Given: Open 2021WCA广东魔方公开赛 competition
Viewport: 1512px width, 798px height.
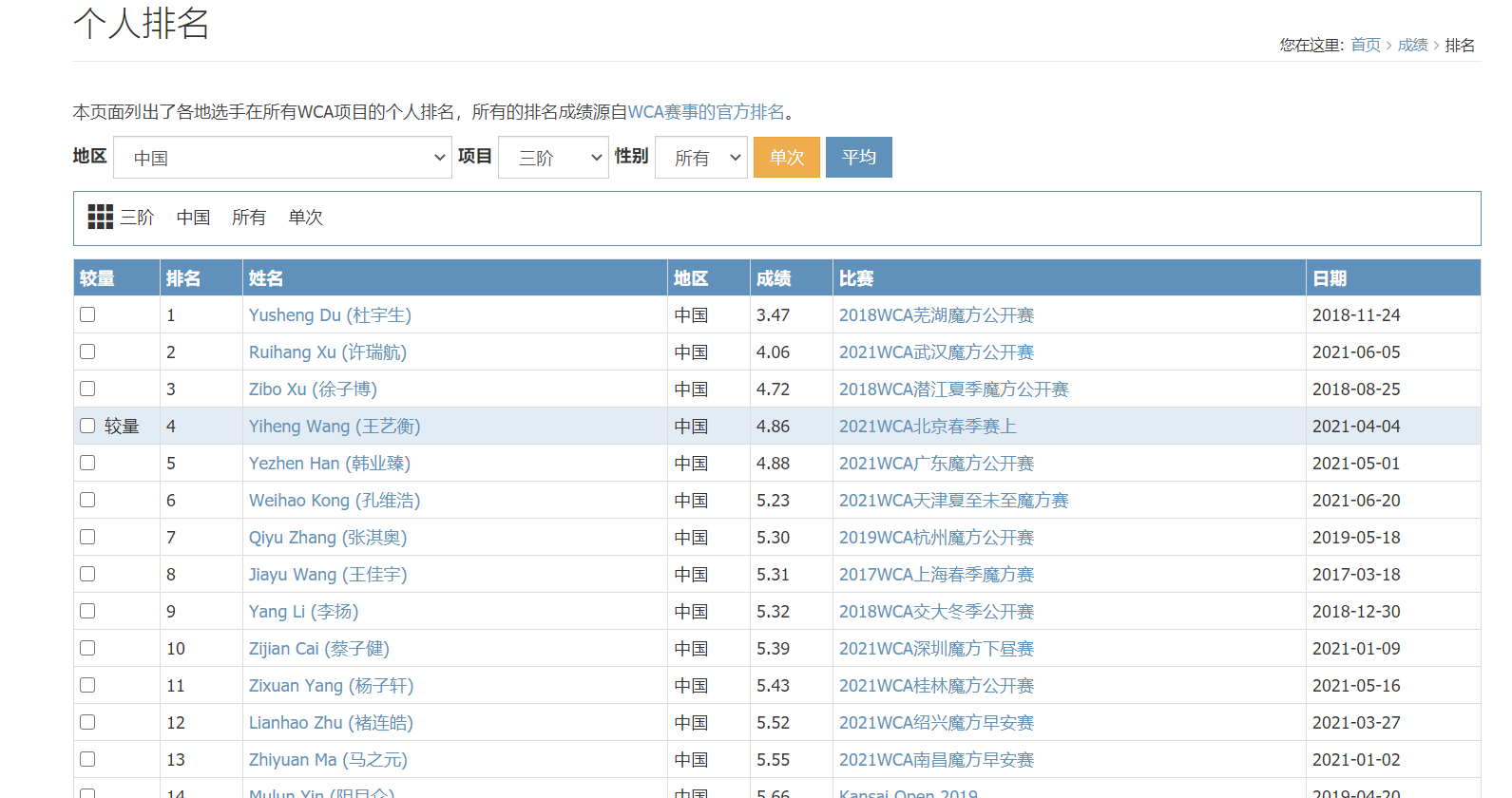Looking at the screenshot, I should click(936, 463).
